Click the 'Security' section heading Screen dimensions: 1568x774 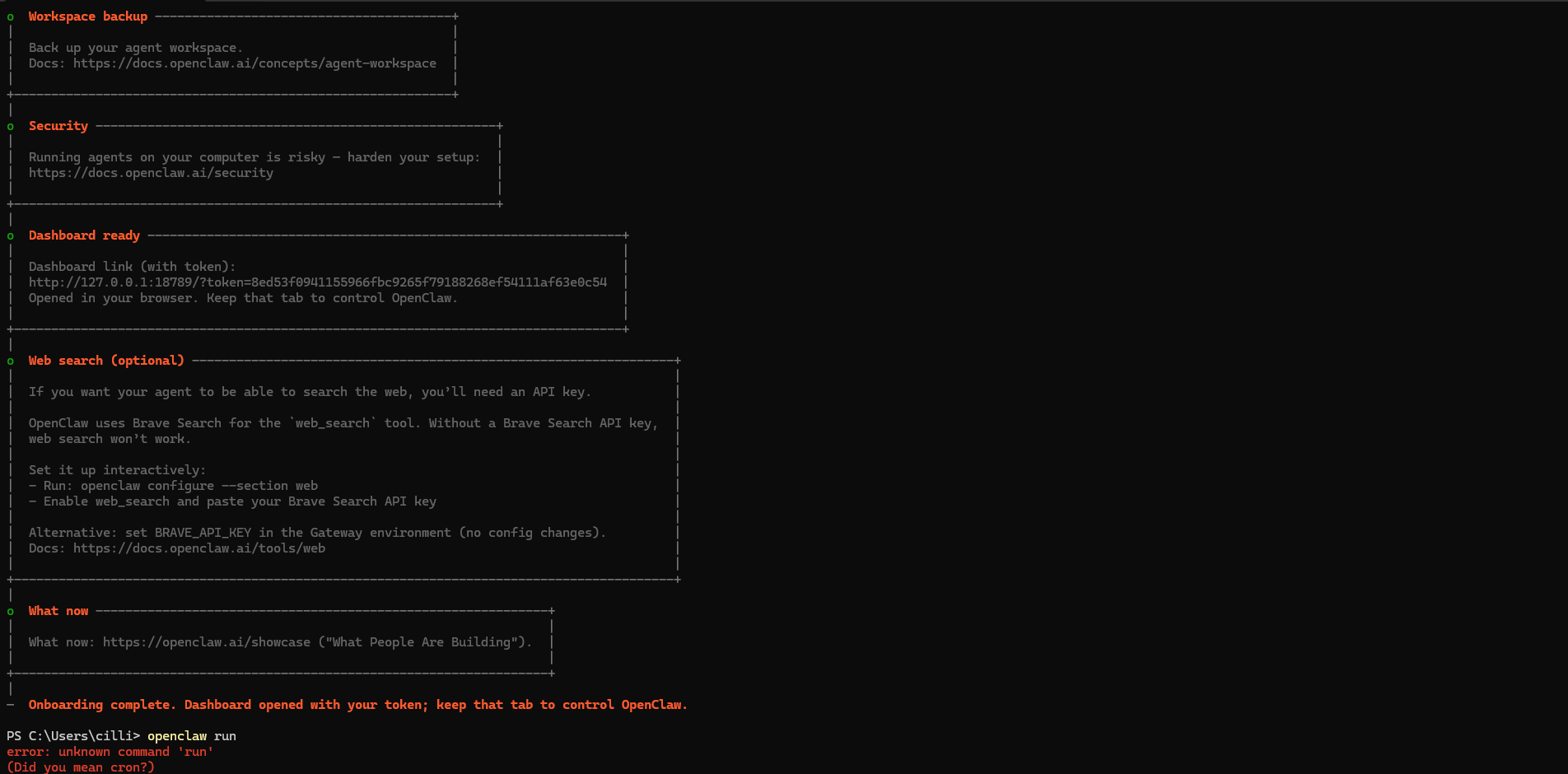coord(58,126)
